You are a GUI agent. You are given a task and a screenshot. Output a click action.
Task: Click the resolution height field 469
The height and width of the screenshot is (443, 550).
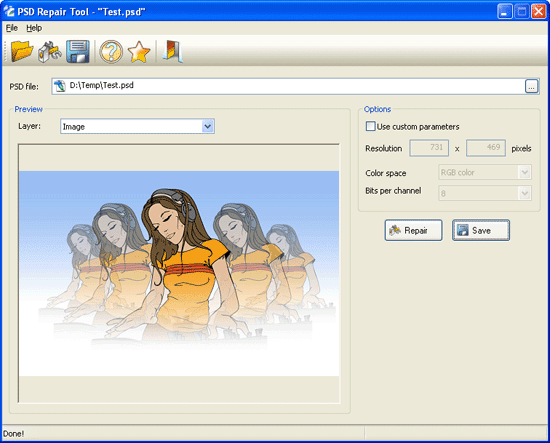click(486, 148)
